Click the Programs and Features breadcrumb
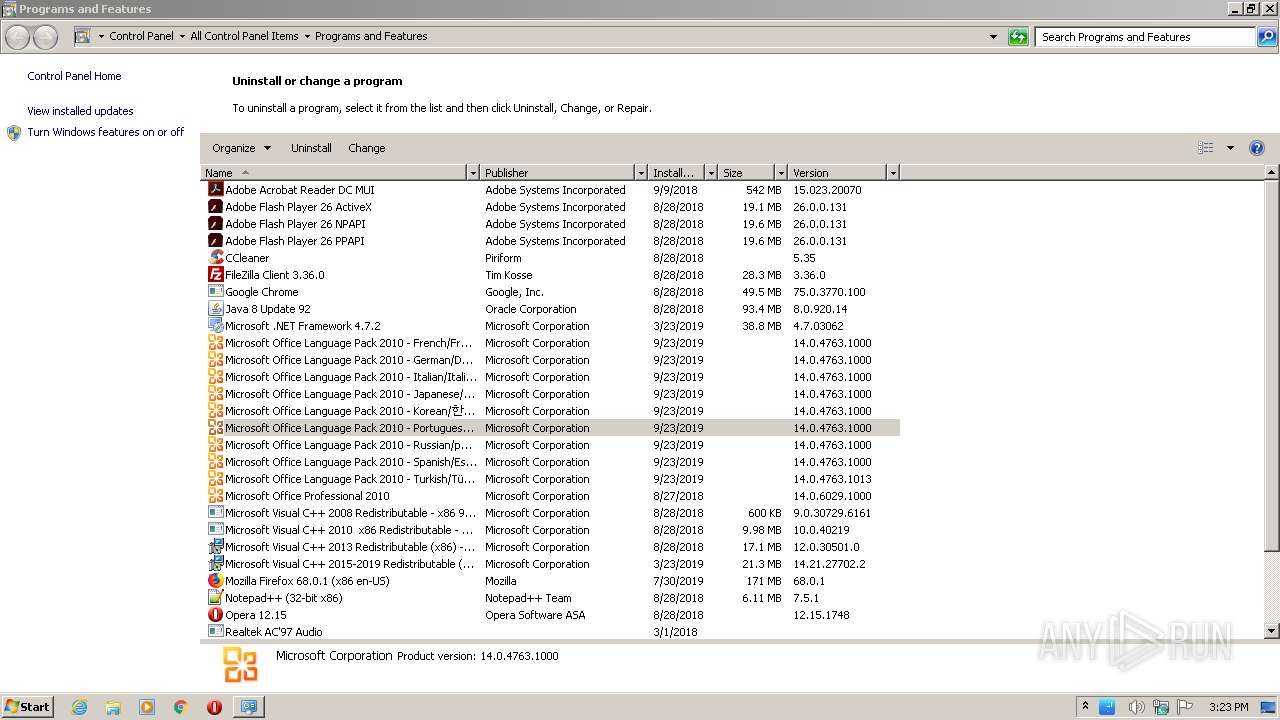The height and width of the screenshot is (720, 1280). point(371,36)
